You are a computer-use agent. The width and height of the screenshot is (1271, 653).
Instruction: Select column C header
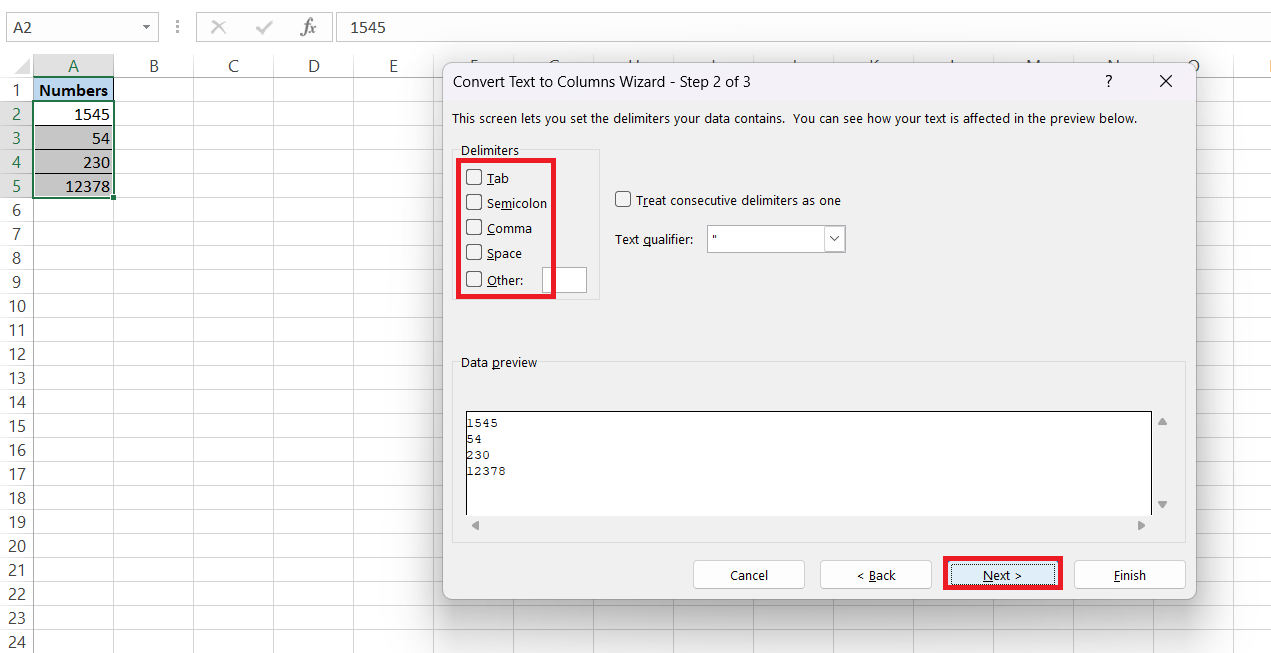[233, 66]
